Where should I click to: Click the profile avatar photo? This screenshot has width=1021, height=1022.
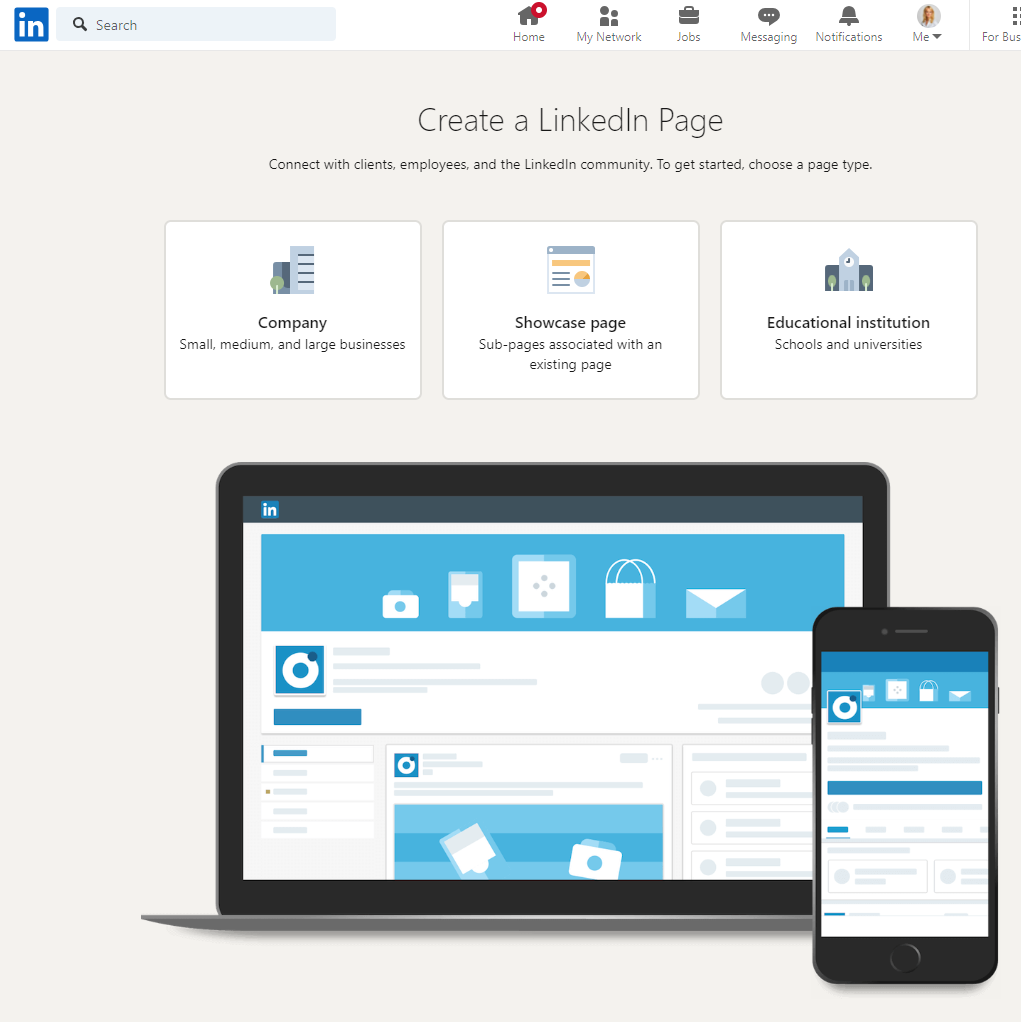(x=928, y=16)
